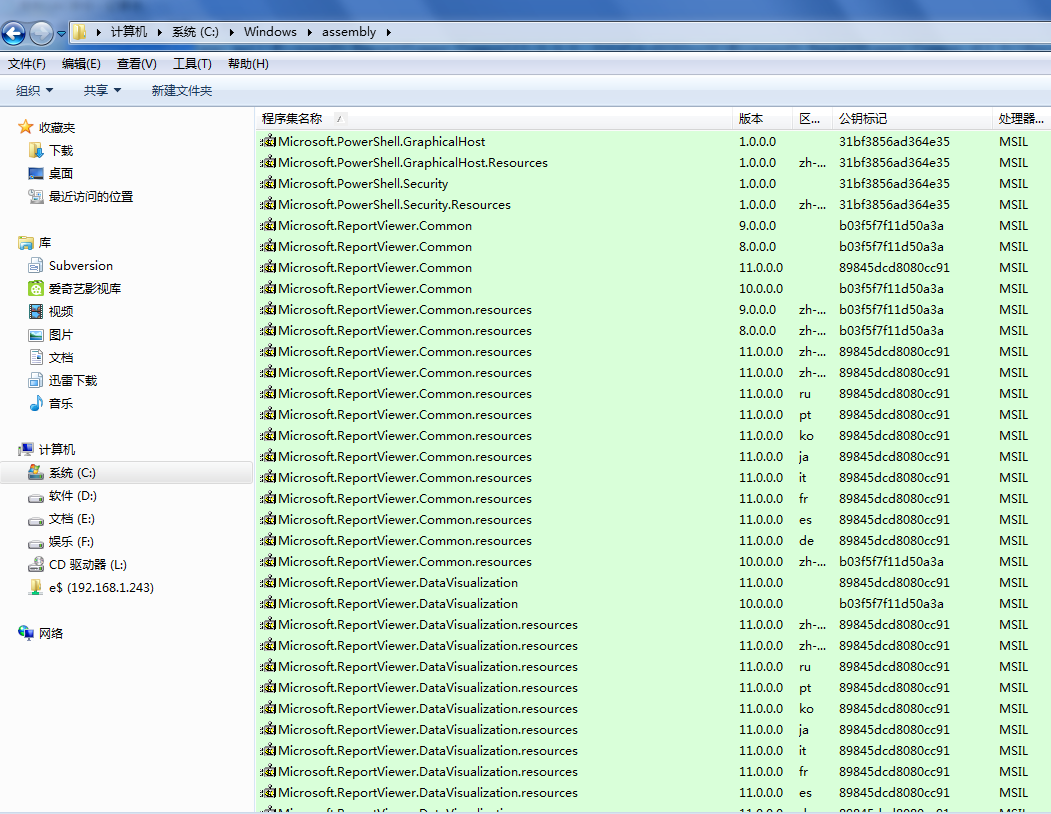
Task: Open the 查看(V) menu
Action: pos(136,63)
